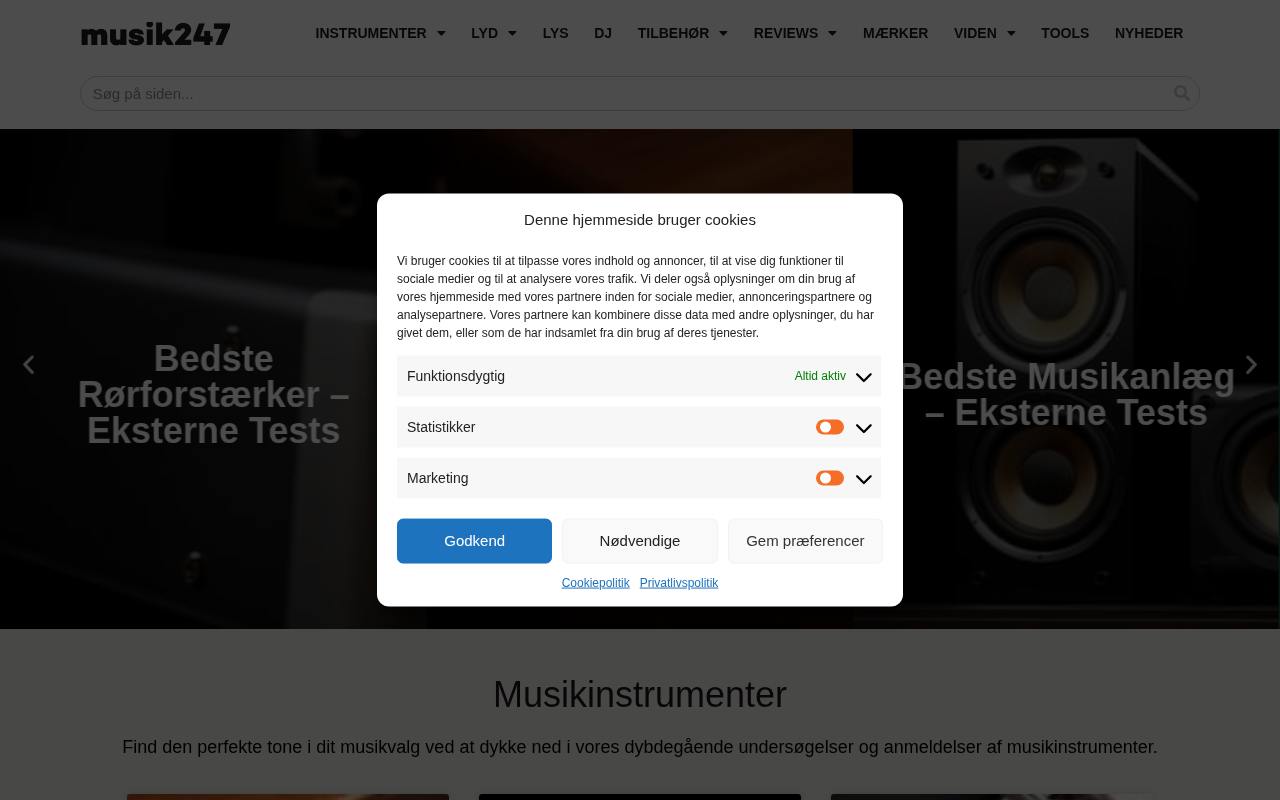Open the MÆRKER menu item
The image size is (1280, 800).
896,33
